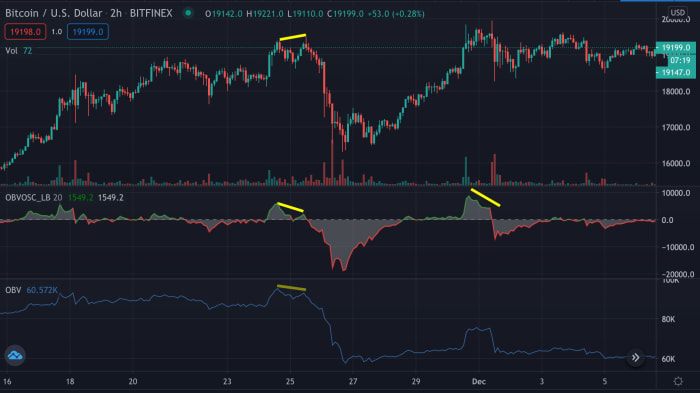Click the 60.572K OBV value
Screen dimensions: 700x393
pyautogui.click(x=42, y=290)
